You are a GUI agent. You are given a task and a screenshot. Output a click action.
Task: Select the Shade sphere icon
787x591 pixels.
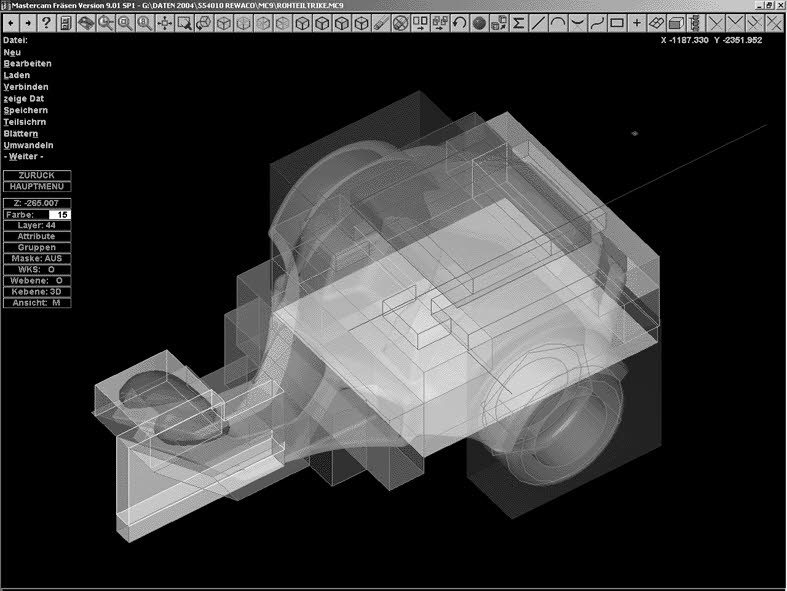click(479, 22)
